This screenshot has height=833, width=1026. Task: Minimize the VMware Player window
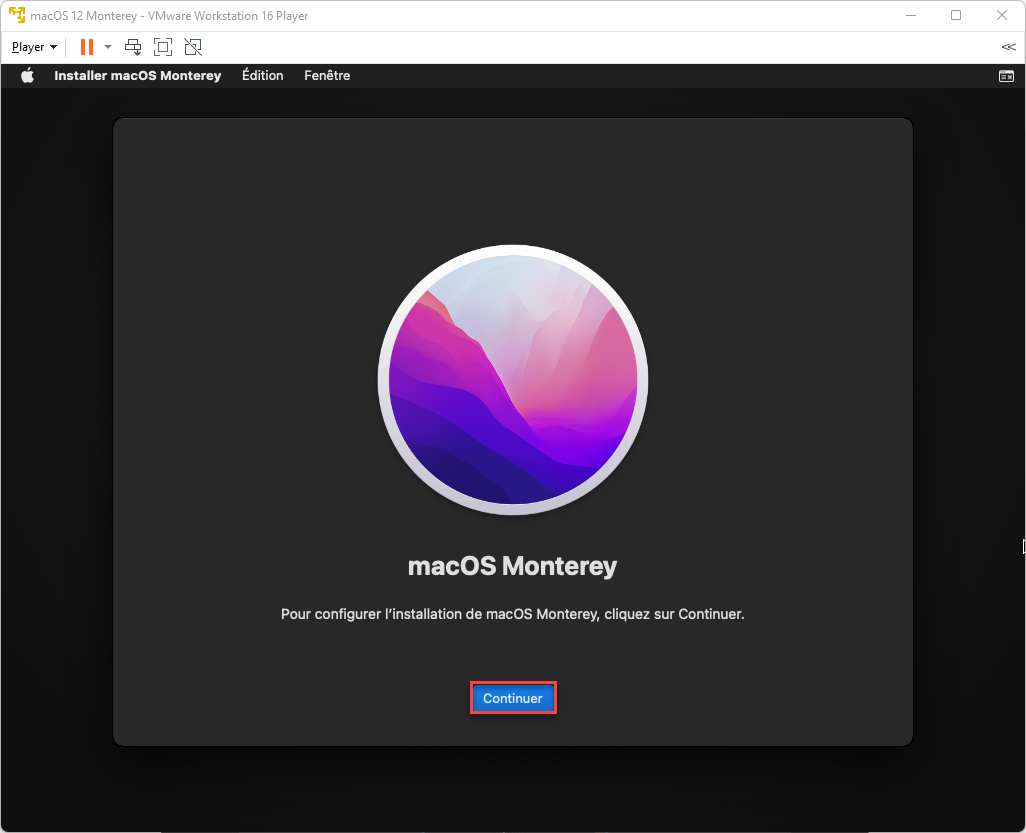tap(910, 15)
